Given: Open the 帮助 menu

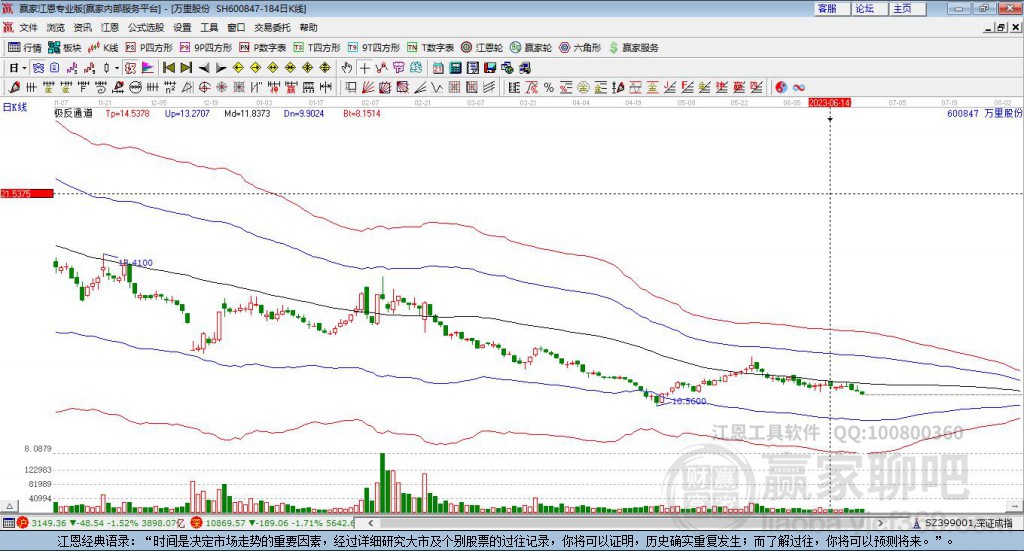Looking at the screenshot, I should (x=308, y=27).
